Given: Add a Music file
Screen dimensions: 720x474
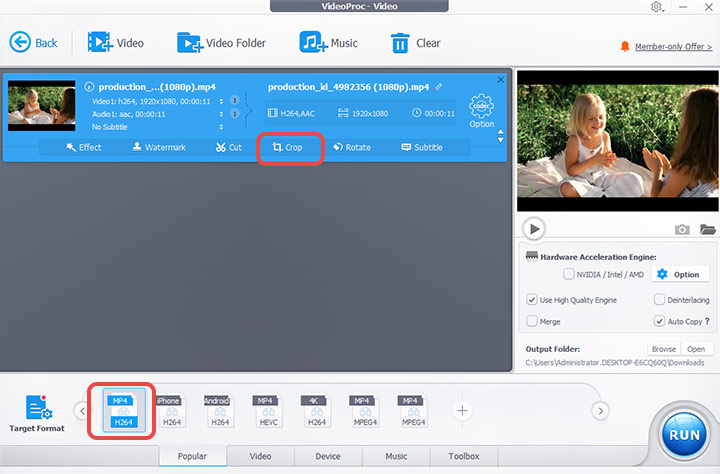Looking at the screenshot, I should click(x=328, y=43).
